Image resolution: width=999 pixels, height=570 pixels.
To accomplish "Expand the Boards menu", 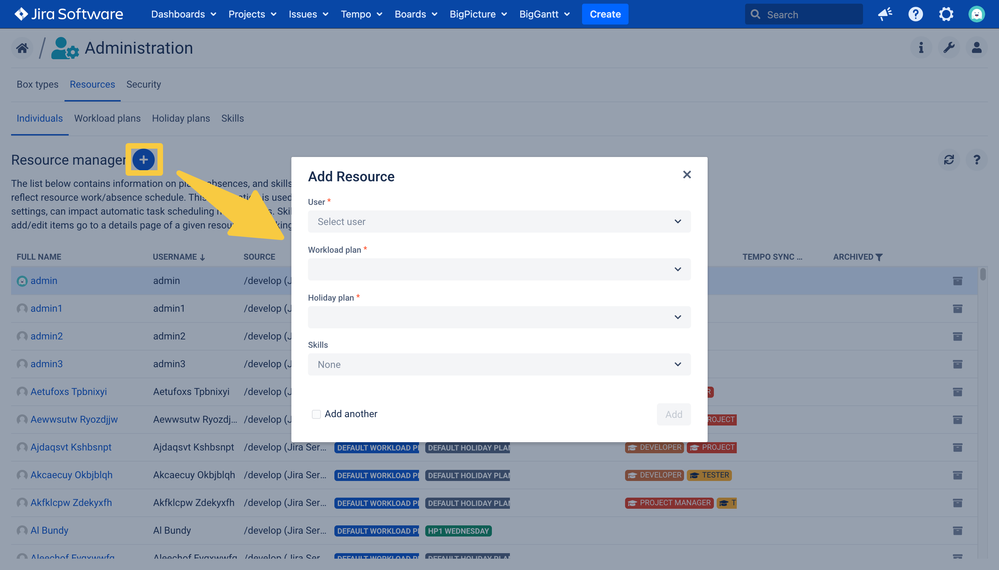I will 416,14.
